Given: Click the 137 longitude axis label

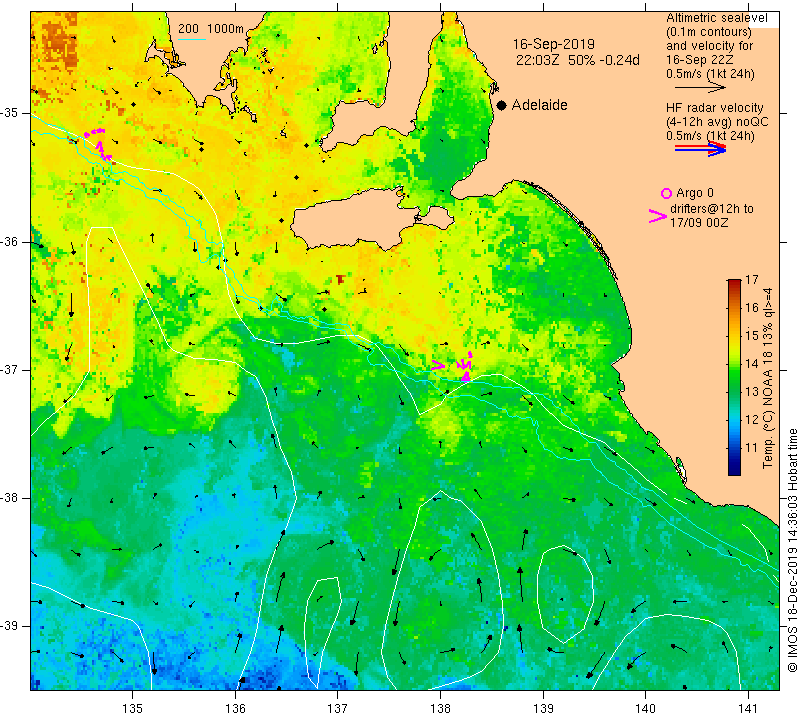Looking at the screenshot, I should click(338, 709).
